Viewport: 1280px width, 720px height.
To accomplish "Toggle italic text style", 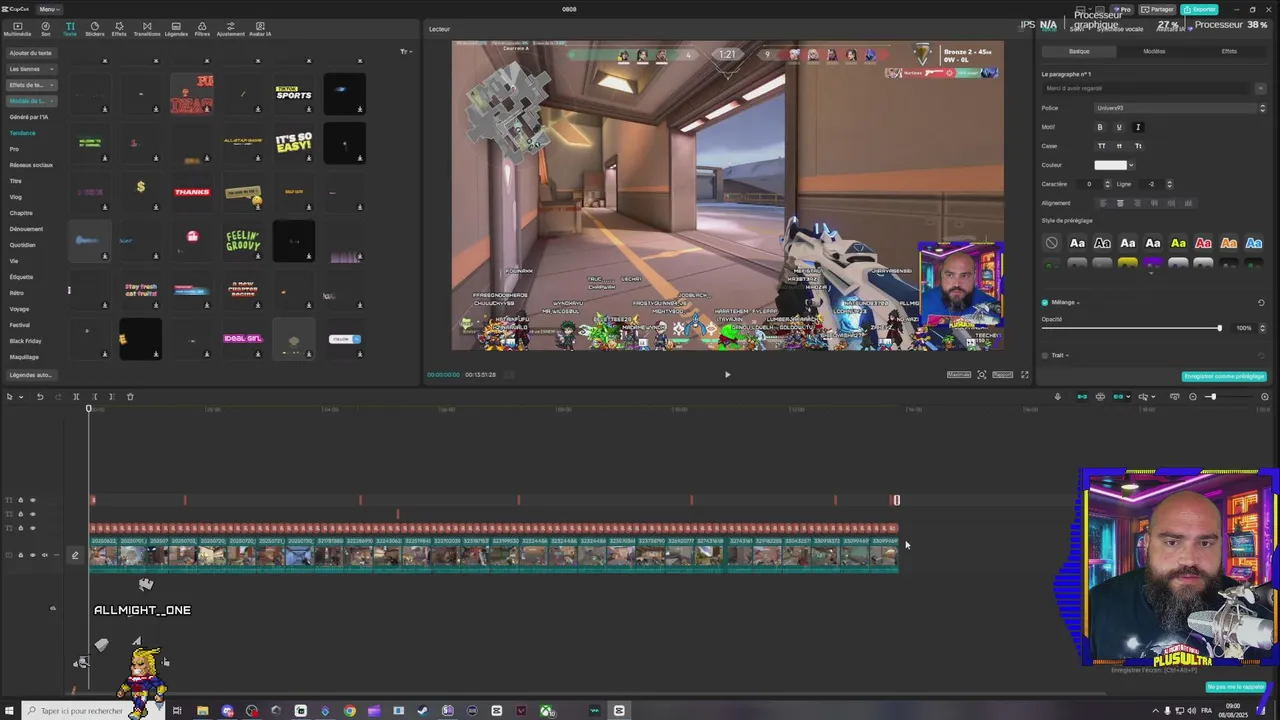I will [x=1137, y=127].
